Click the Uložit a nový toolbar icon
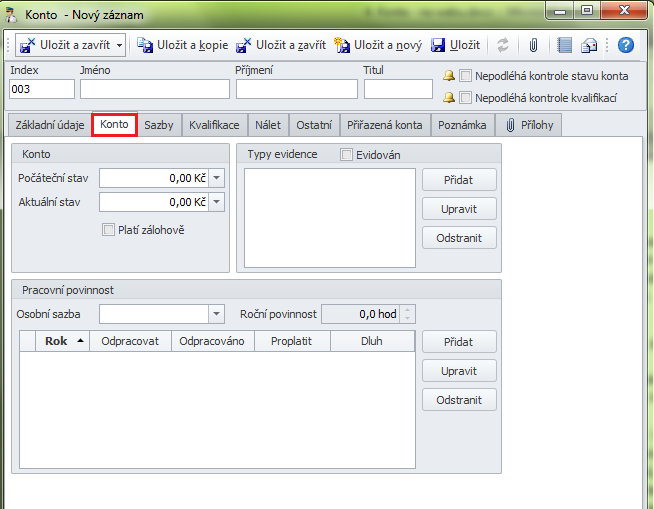Screen dimensions: 654x509 tap(342, 45)
